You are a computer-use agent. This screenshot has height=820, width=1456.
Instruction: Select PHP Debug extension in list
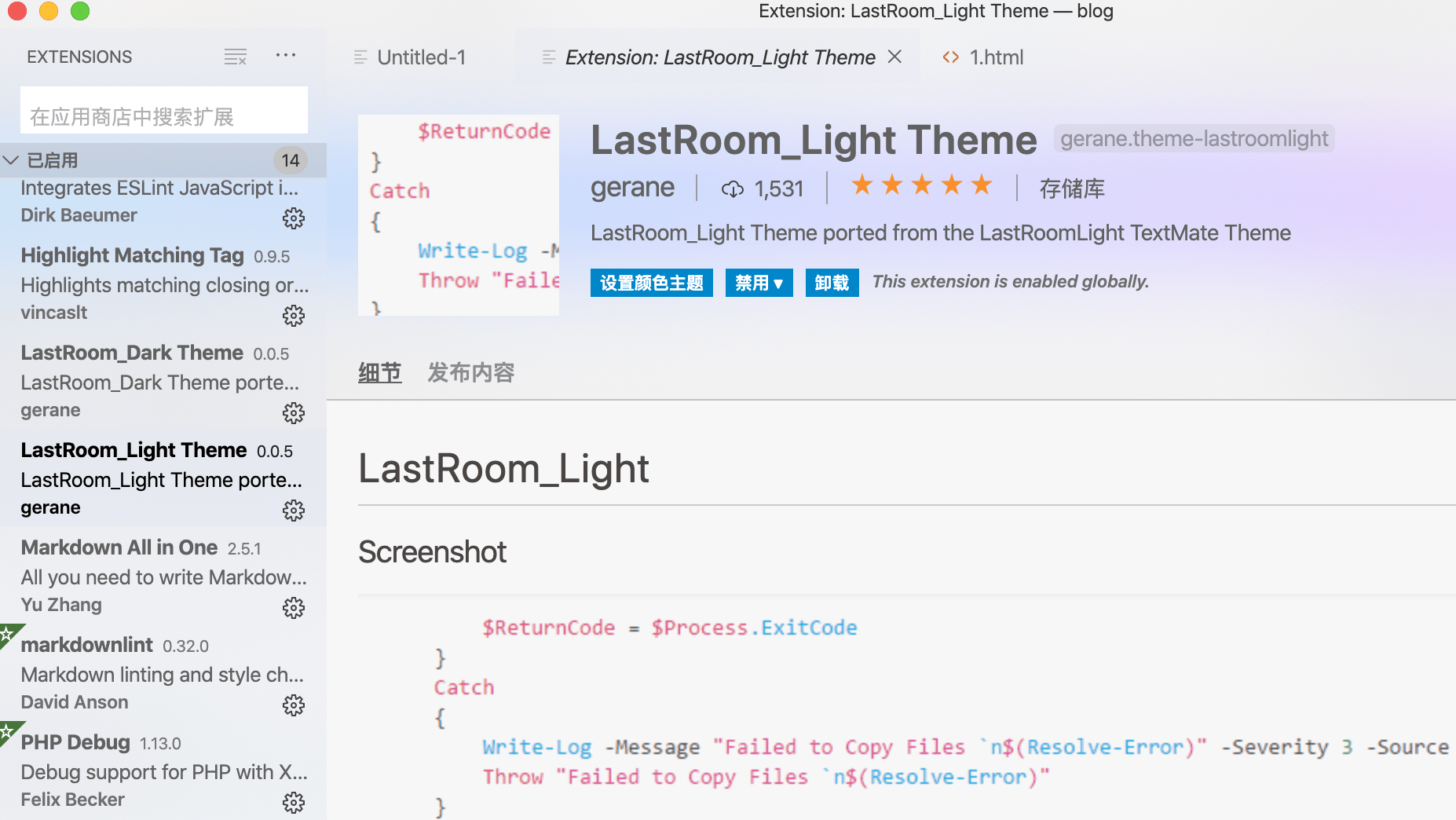(x=163, y=771)
